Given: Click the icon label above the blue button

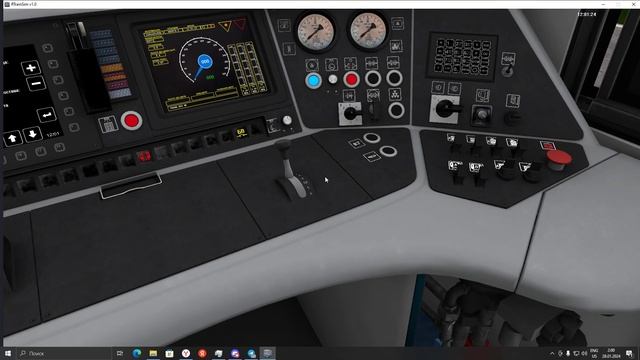Looking at the screenshot, I should [x=311, y=65].
